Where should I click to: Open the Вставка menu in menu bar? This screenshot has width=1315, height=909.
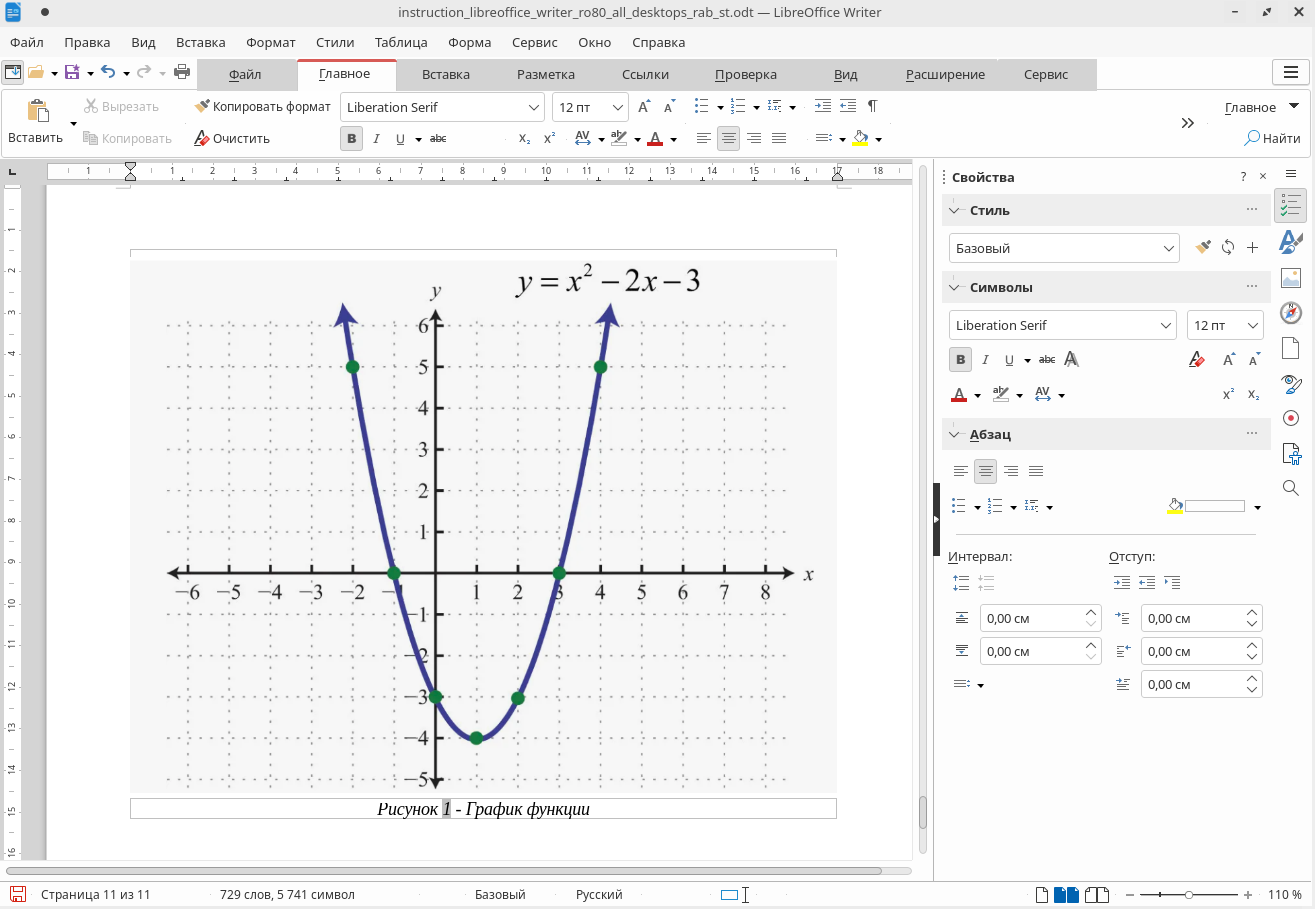(200, 43)
